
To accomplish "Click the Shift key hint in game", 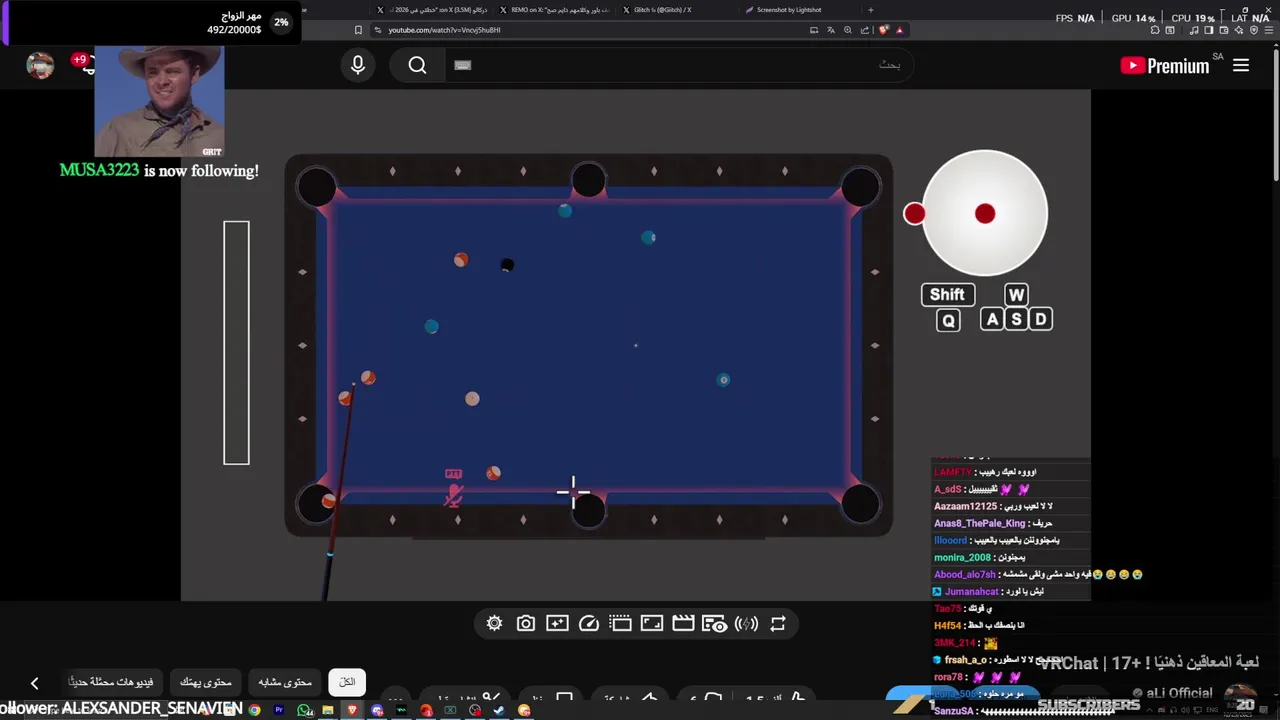I will coord(947,294).
